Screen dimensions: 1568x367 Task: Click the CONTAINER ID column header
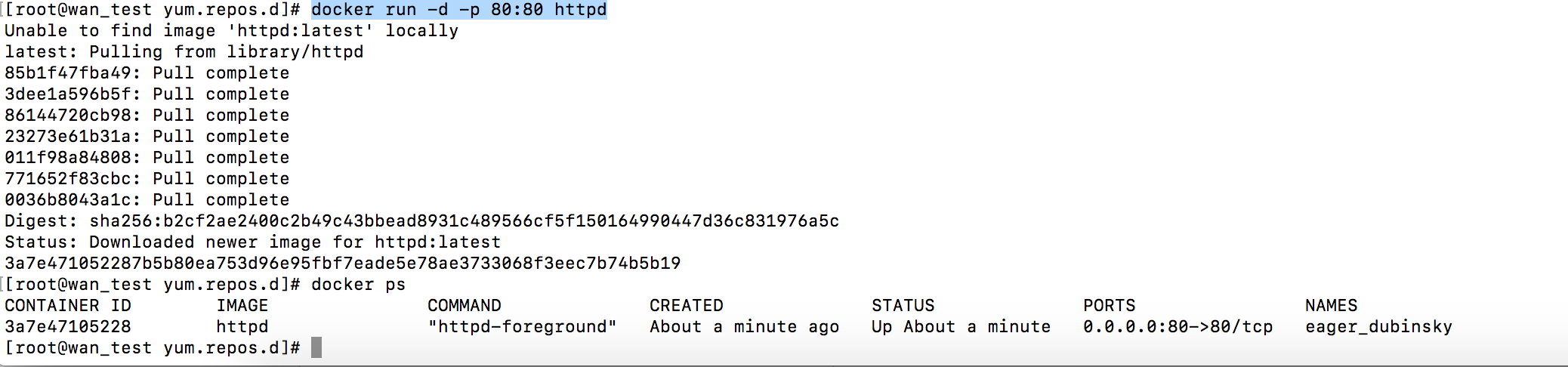pyautogui.click(x=68, y=306)
